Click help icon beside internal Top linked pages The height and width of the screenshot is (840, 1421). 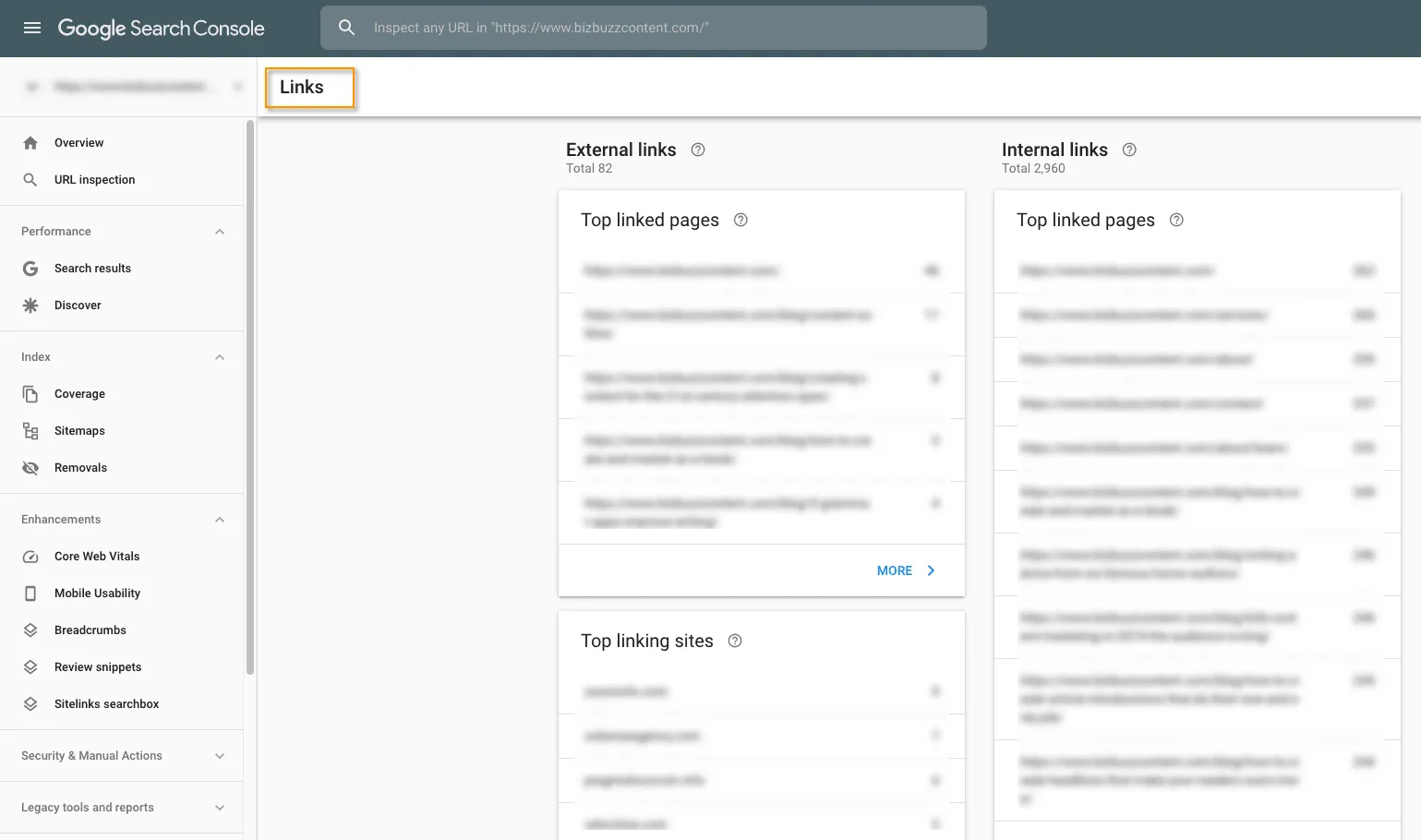tap(1176, 220)
